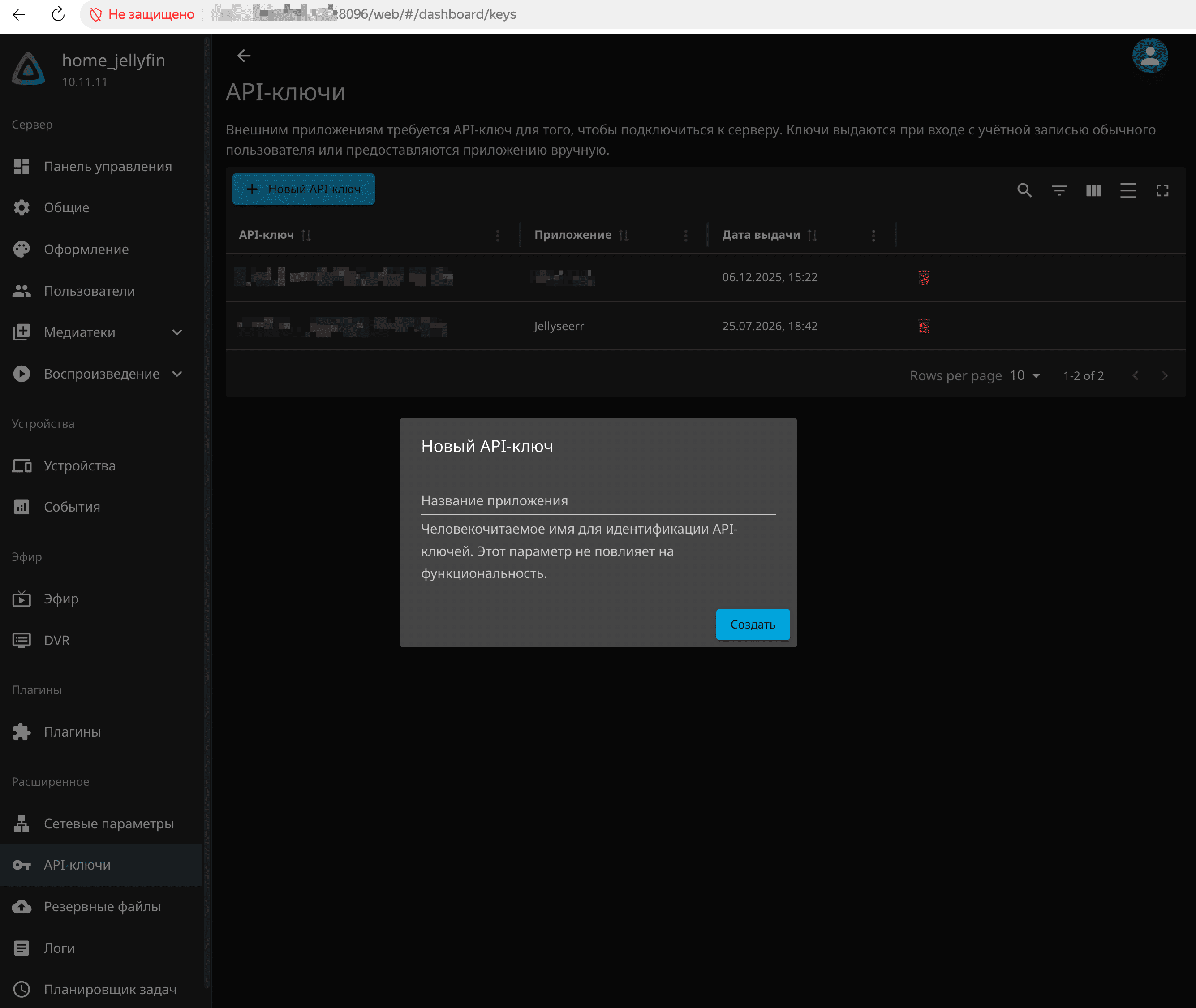Click the Новый API-ключ button

pos(303,189)
